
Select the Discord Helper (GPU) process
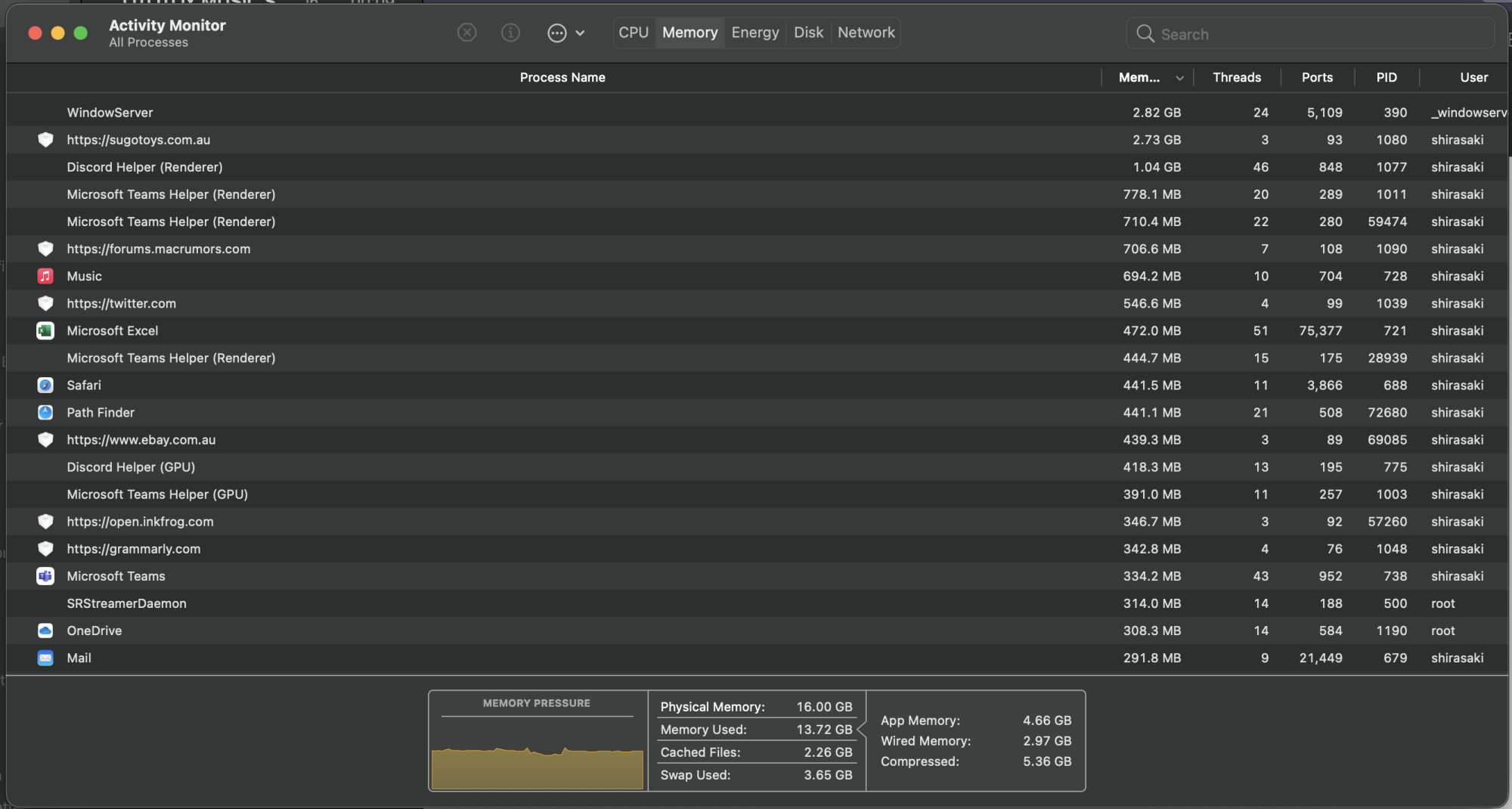(758, 467)
